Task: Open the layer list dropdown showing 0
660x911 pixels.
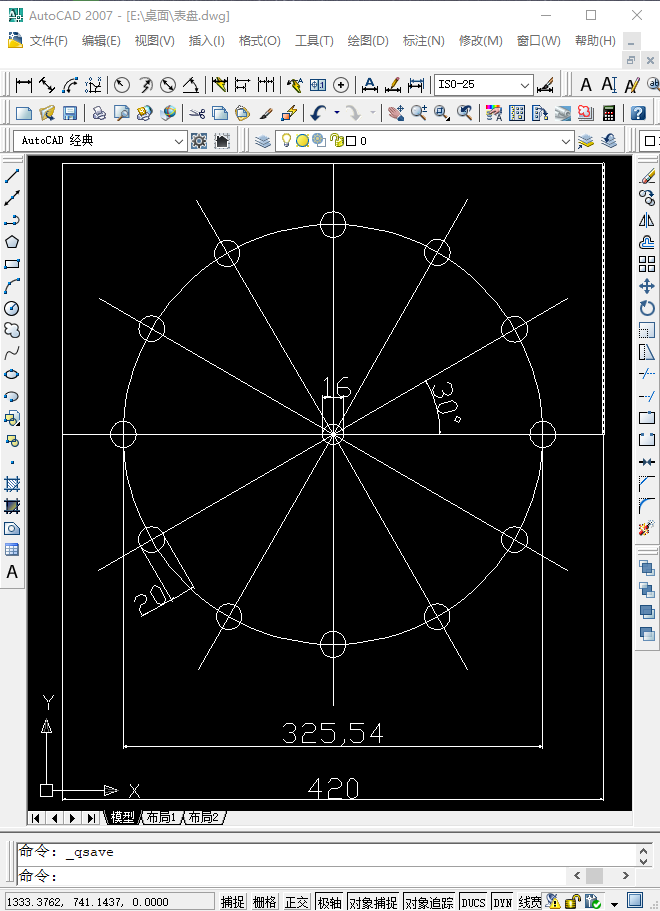Action: coord(425,141)
